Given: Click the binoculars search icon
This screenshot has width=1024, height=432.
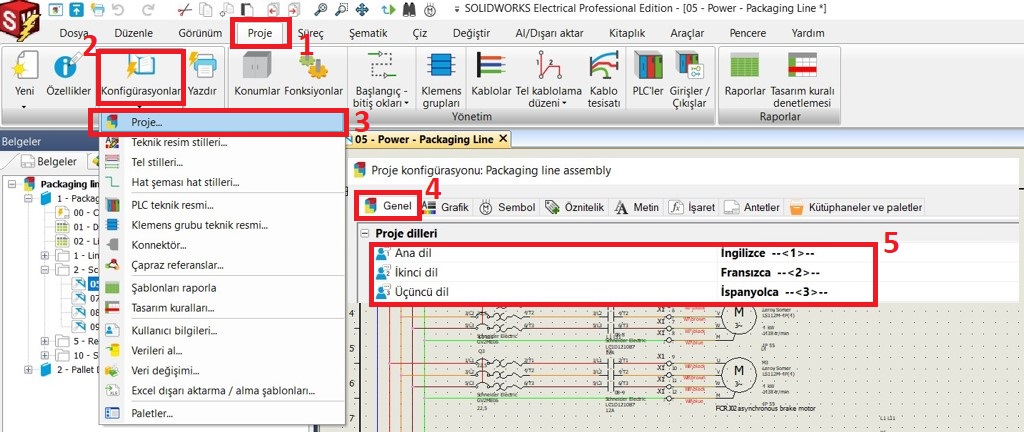Looking at the screenshot, I should point(410,10).
